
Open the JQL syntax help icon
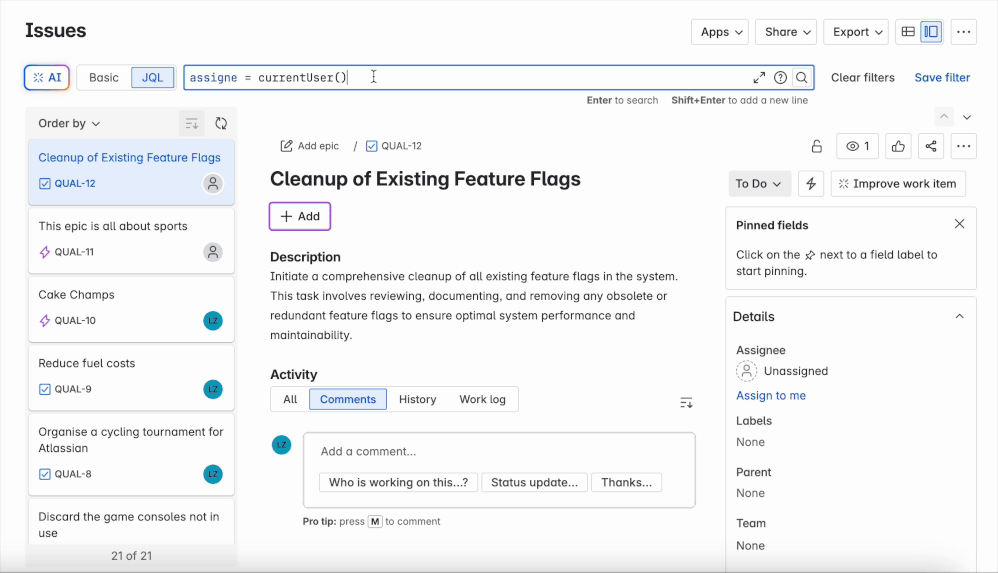tap(780, 77)
